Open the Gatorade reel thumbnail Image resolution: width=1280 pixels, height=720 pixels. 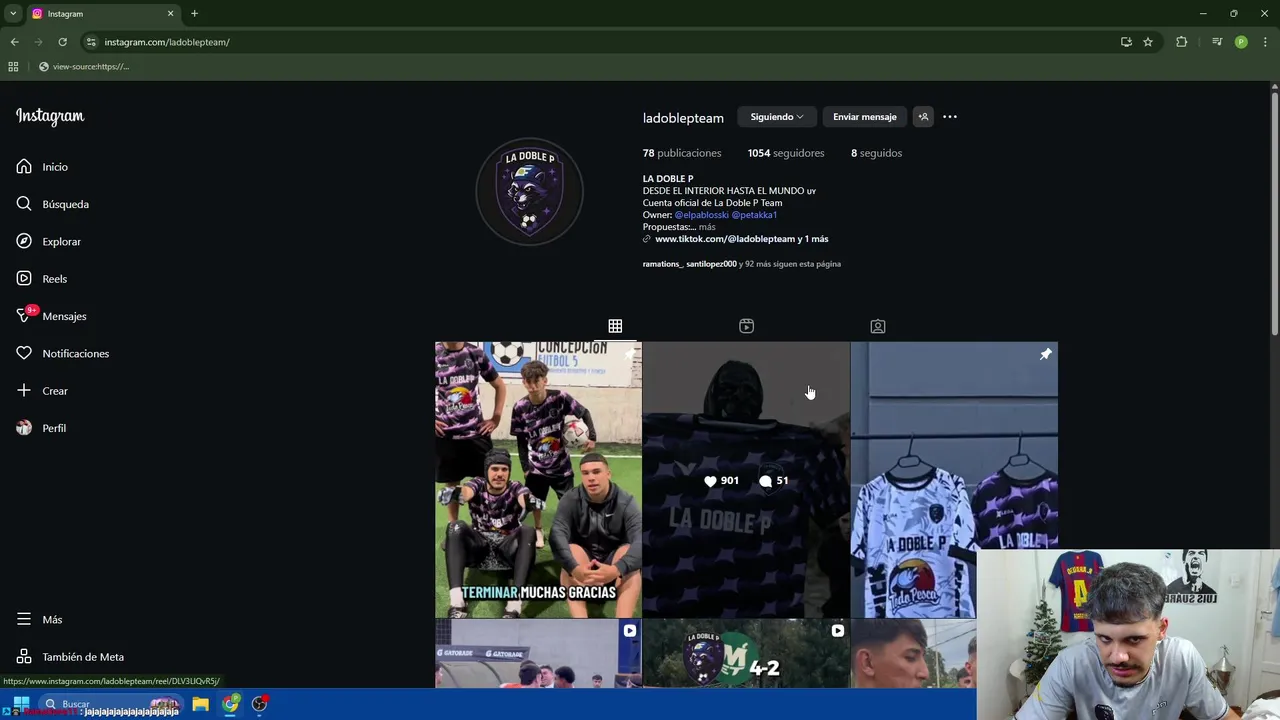(x=538, y=654)
